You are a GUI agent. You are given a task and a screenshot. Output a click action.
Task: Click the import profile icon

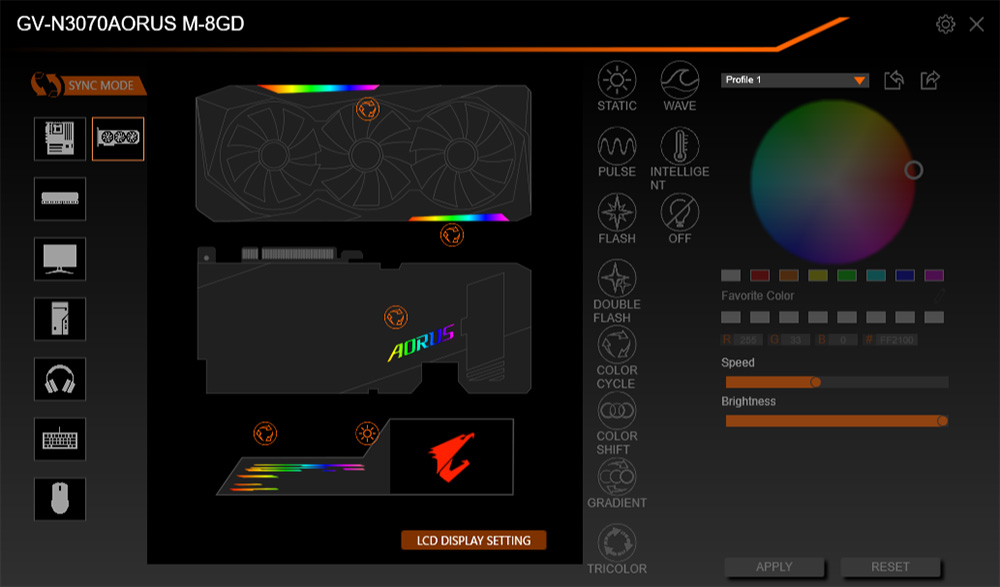(x=894, y=80)
